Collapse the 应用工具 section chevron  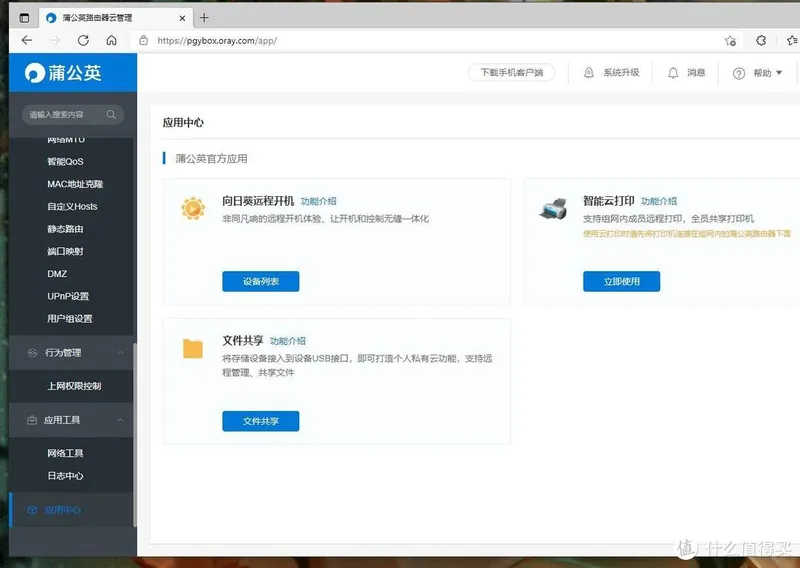(120, 420)
